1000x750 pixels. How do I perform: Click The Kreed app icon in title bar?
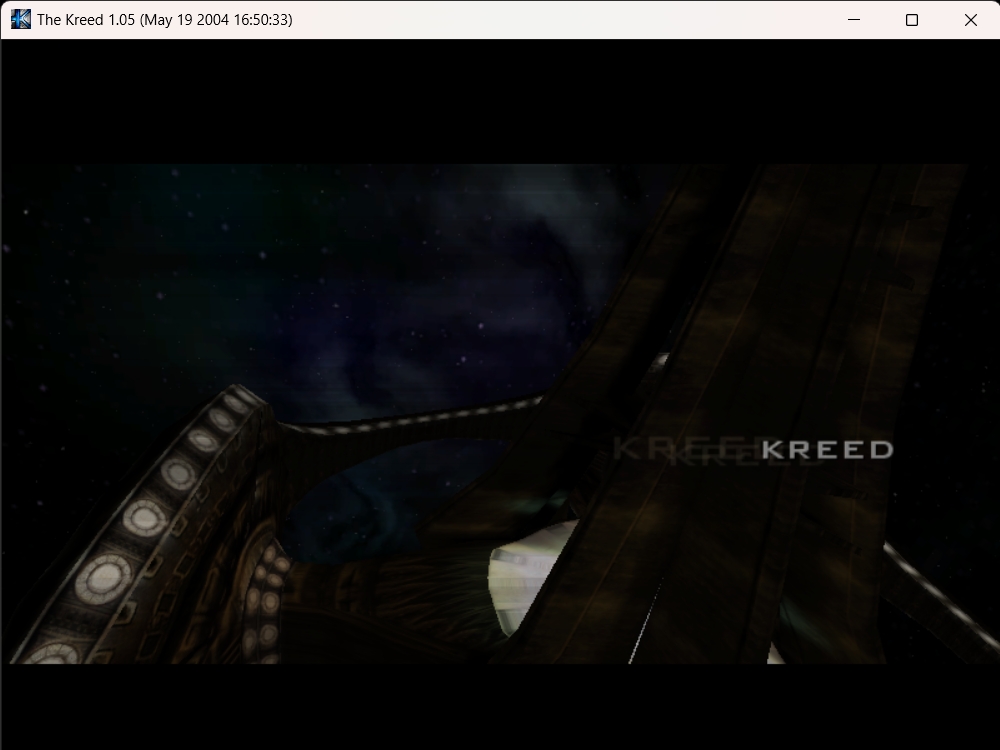pyautogui.click(x=20, y=19)
